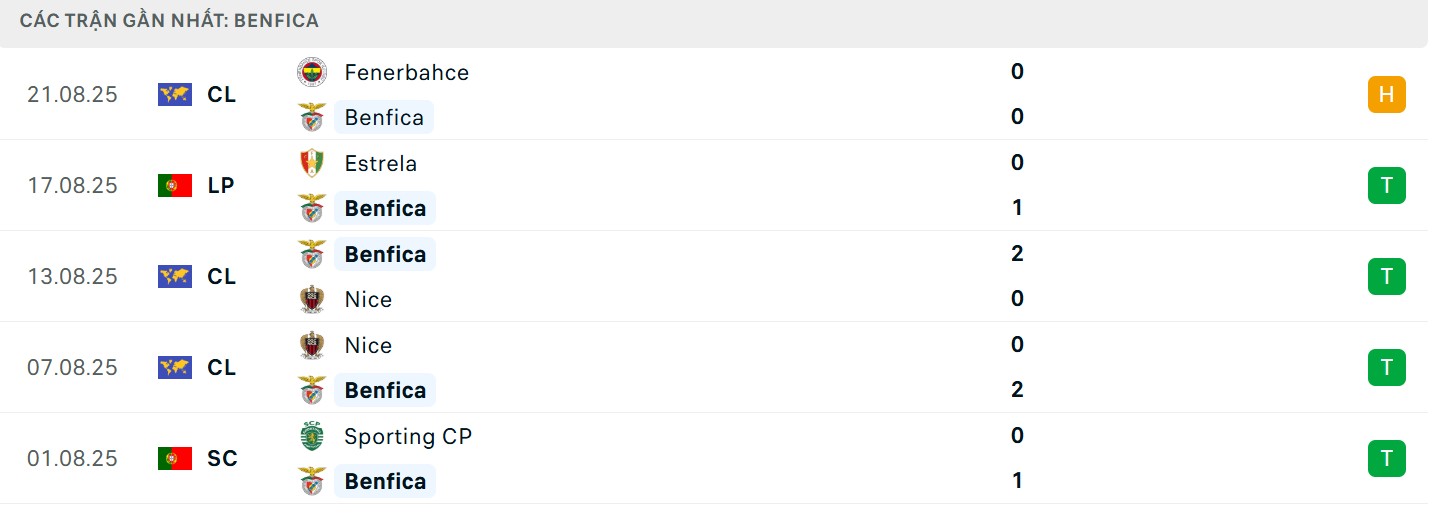Screen dimensions: 1450x526
Task: Click the Portugal flag beside SC
Action: [175, 458]
